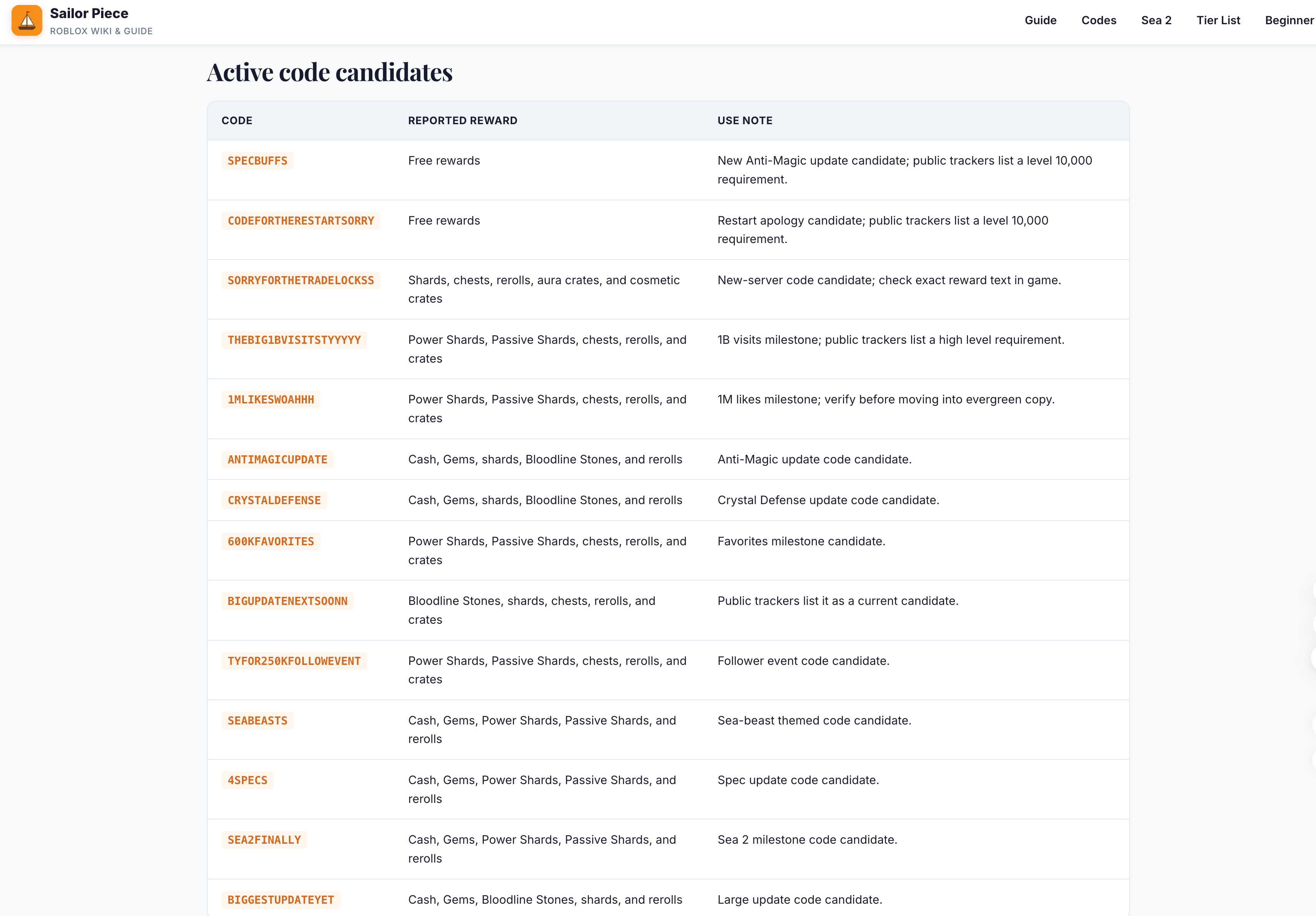This screenshot has width=1316, height=916.
Task: Click the Sailor Piece sailboat logo icon
Action: pos(27,21)
